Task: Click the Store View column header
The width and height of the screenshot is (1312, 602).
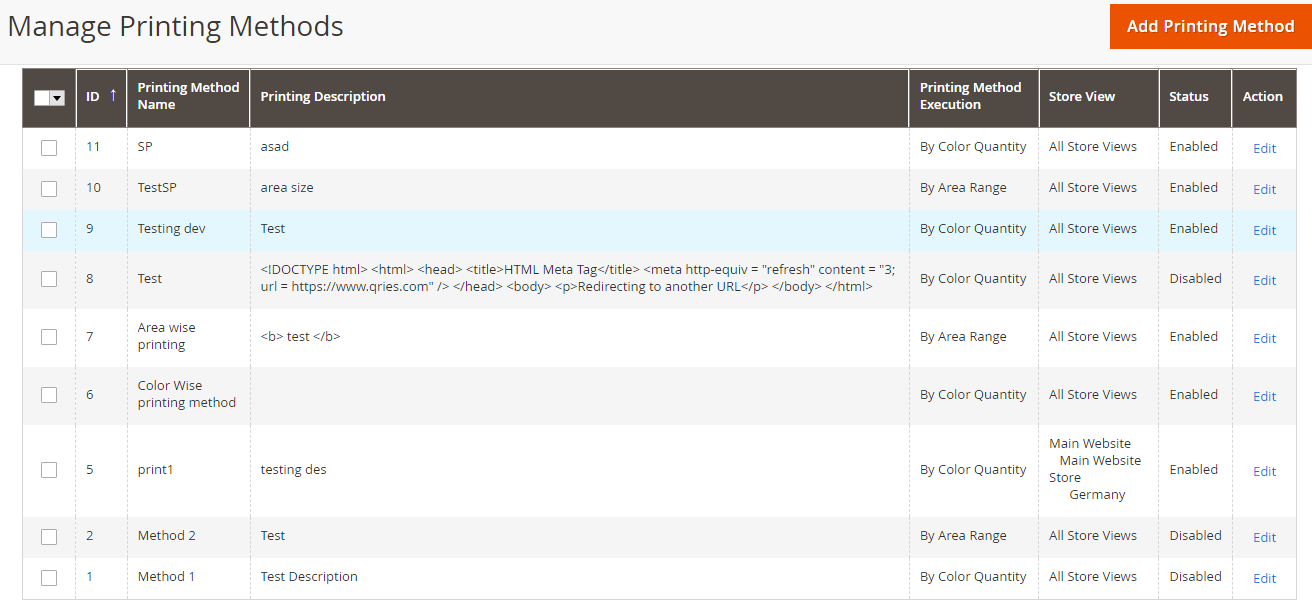Action: (1081, 97)
